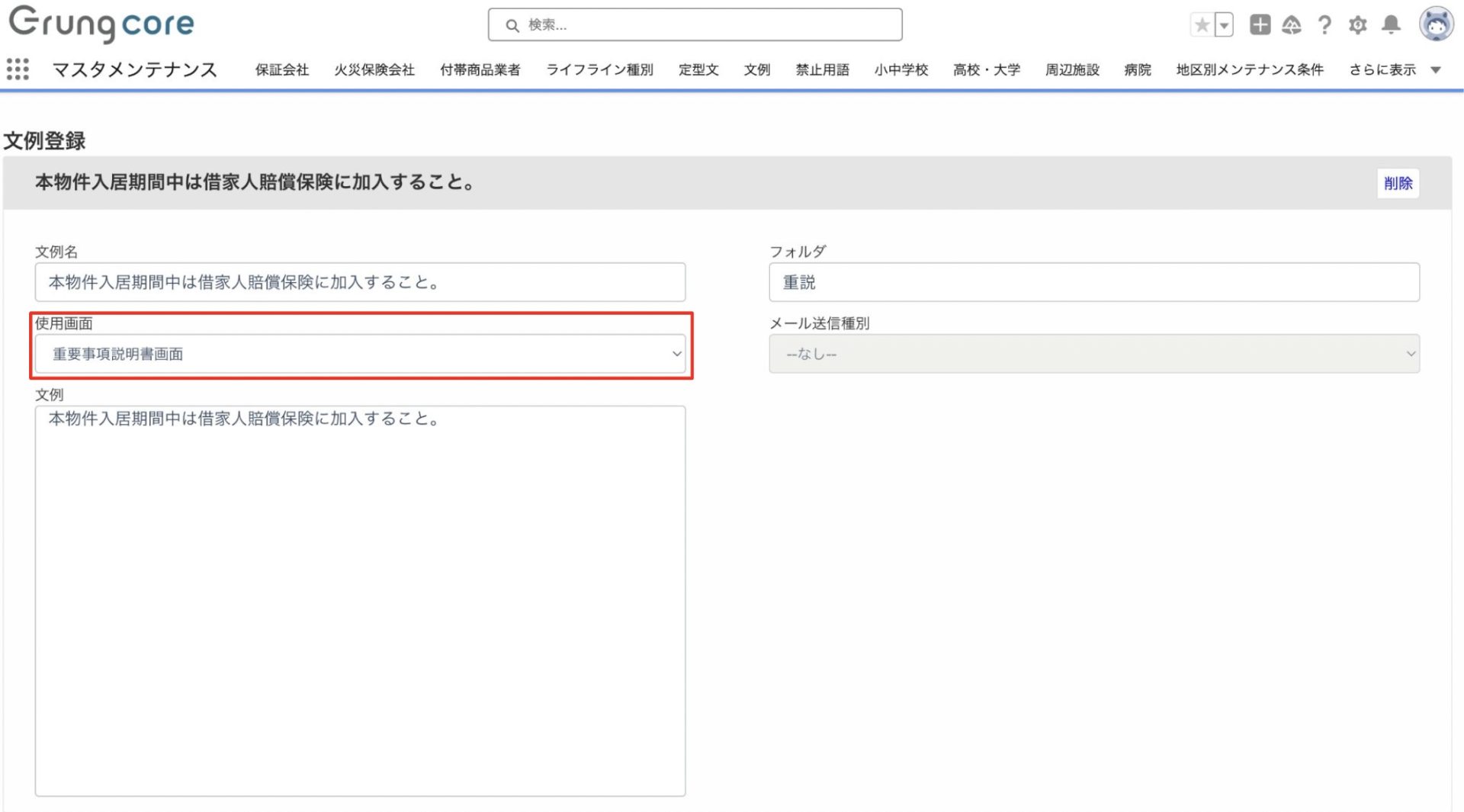Expand the メール送信種別 dropdown
The image size is (1464, 812).
[1093, 354]
